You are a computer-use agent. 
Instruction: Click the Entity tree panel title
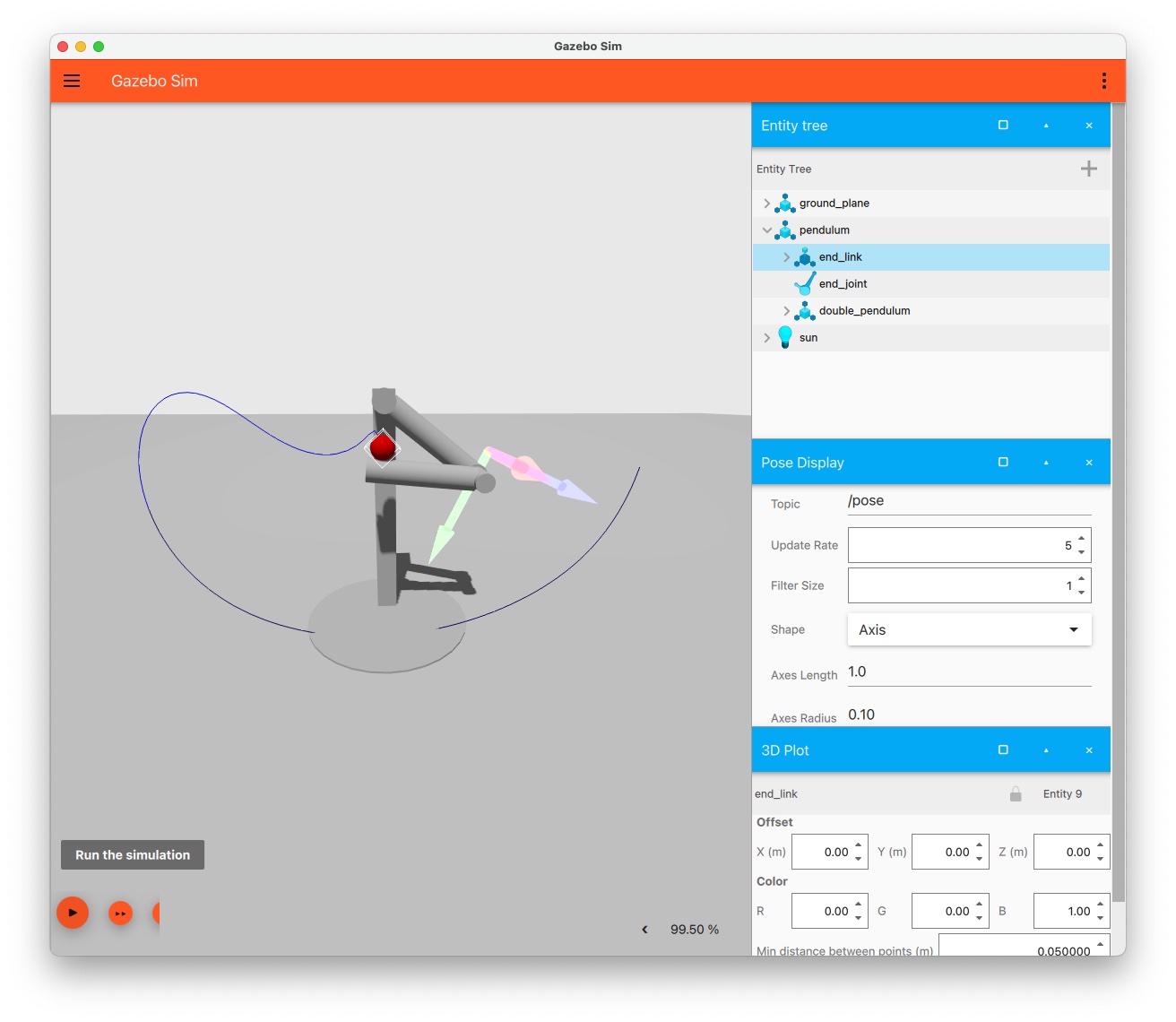(794, 126)
